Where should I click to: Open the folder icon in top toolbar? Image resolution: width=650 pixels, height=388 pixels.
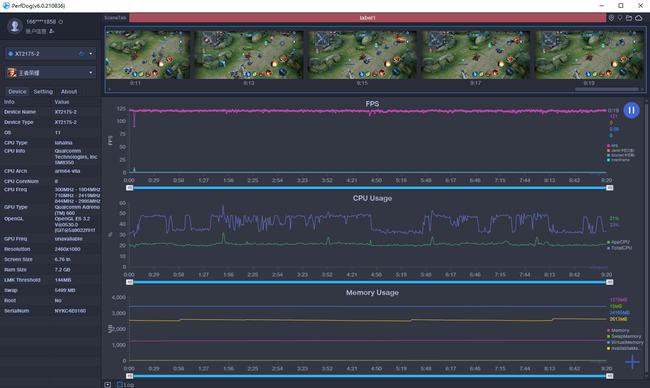[629, 18]
